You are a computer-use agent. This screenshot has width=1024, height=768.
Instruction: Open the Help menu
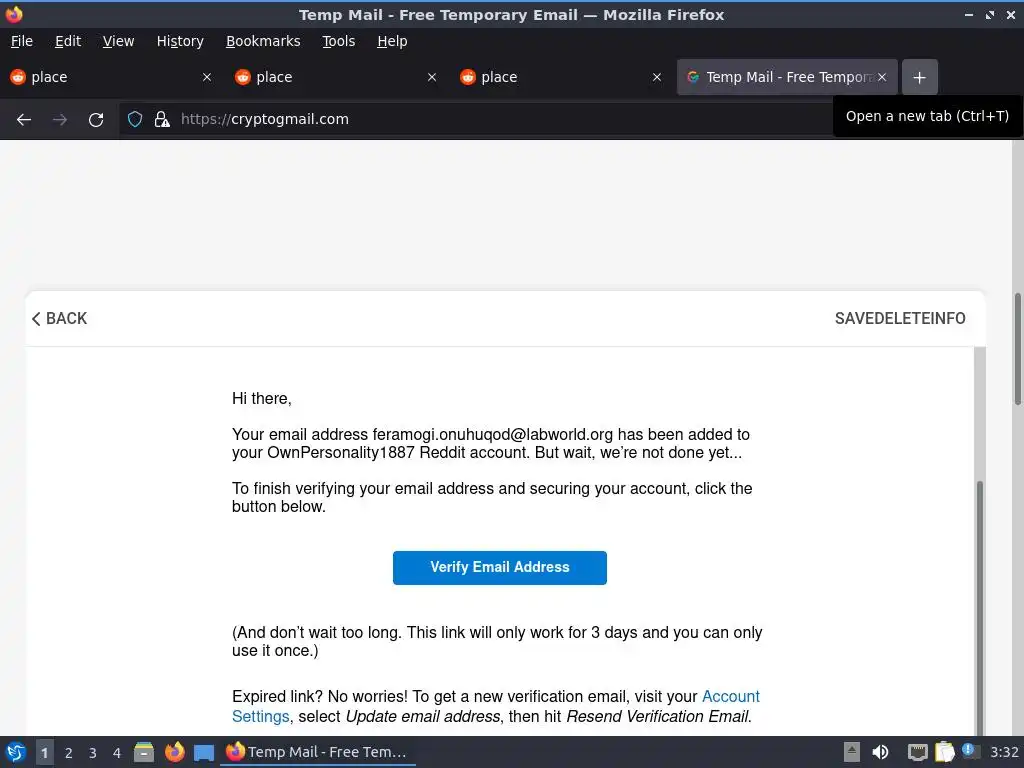[392, 41]
